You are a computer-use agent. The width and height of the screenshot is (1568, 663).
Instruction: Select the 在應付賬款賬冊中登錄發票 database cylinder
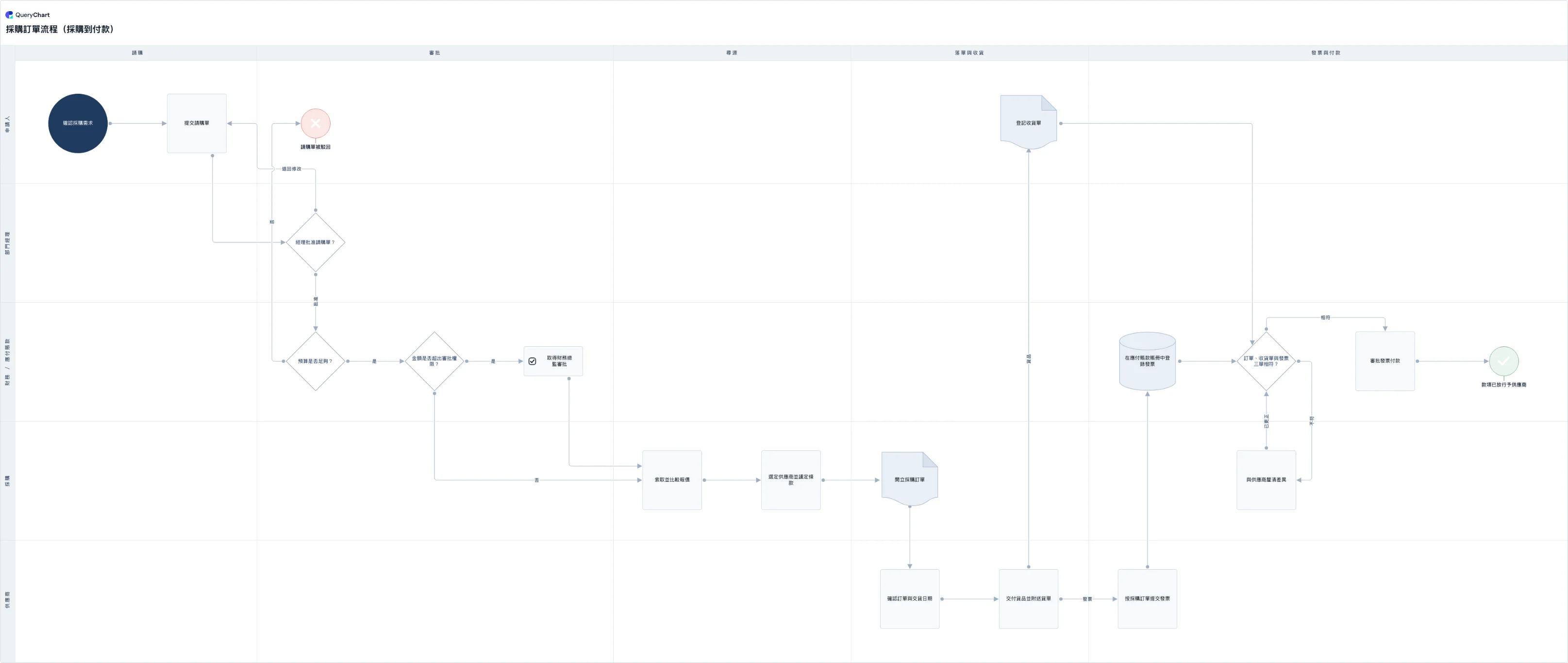tap(1147, 361)
